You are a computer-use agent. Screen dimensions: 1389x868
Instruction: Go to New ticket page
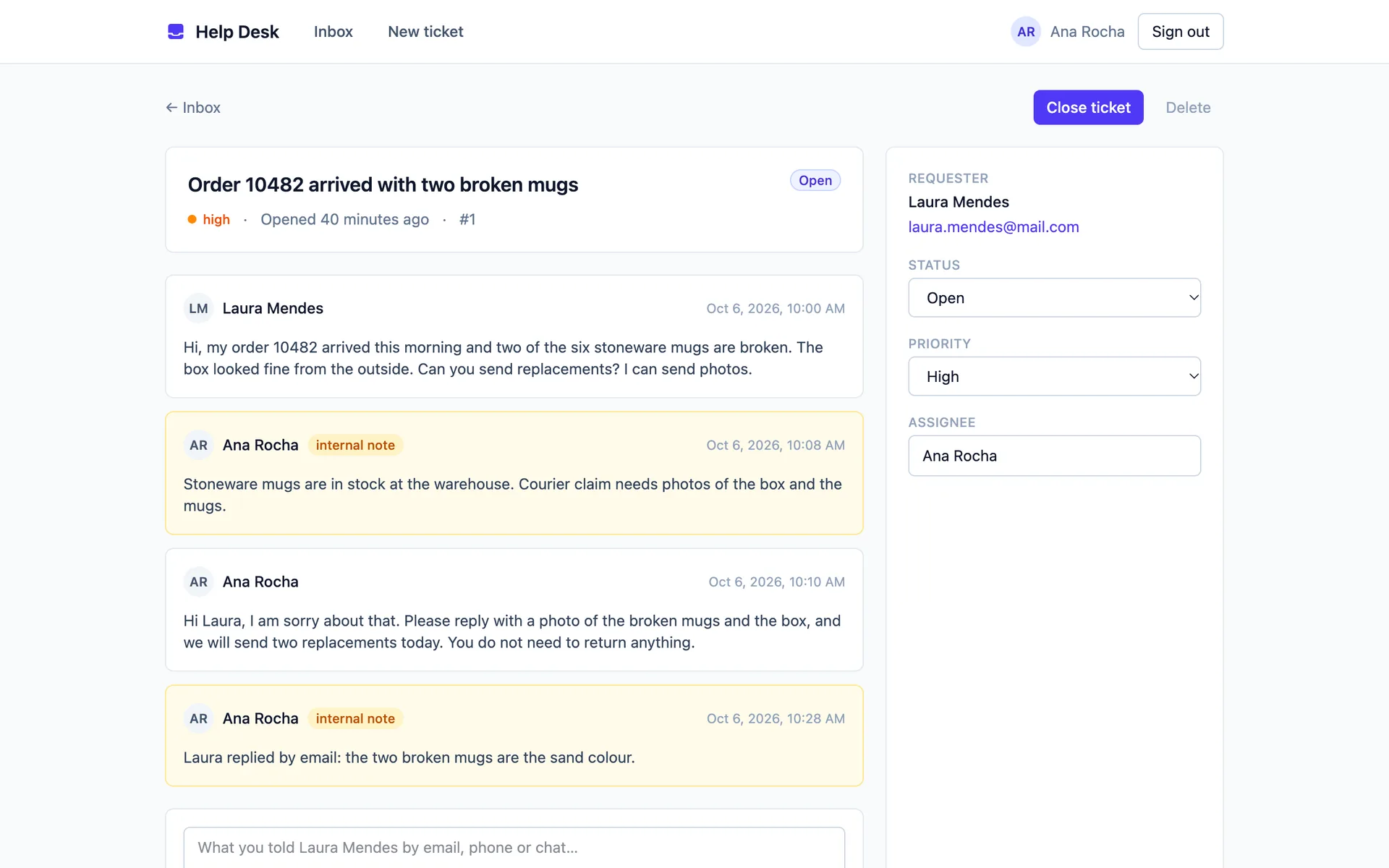click(425, 32)
